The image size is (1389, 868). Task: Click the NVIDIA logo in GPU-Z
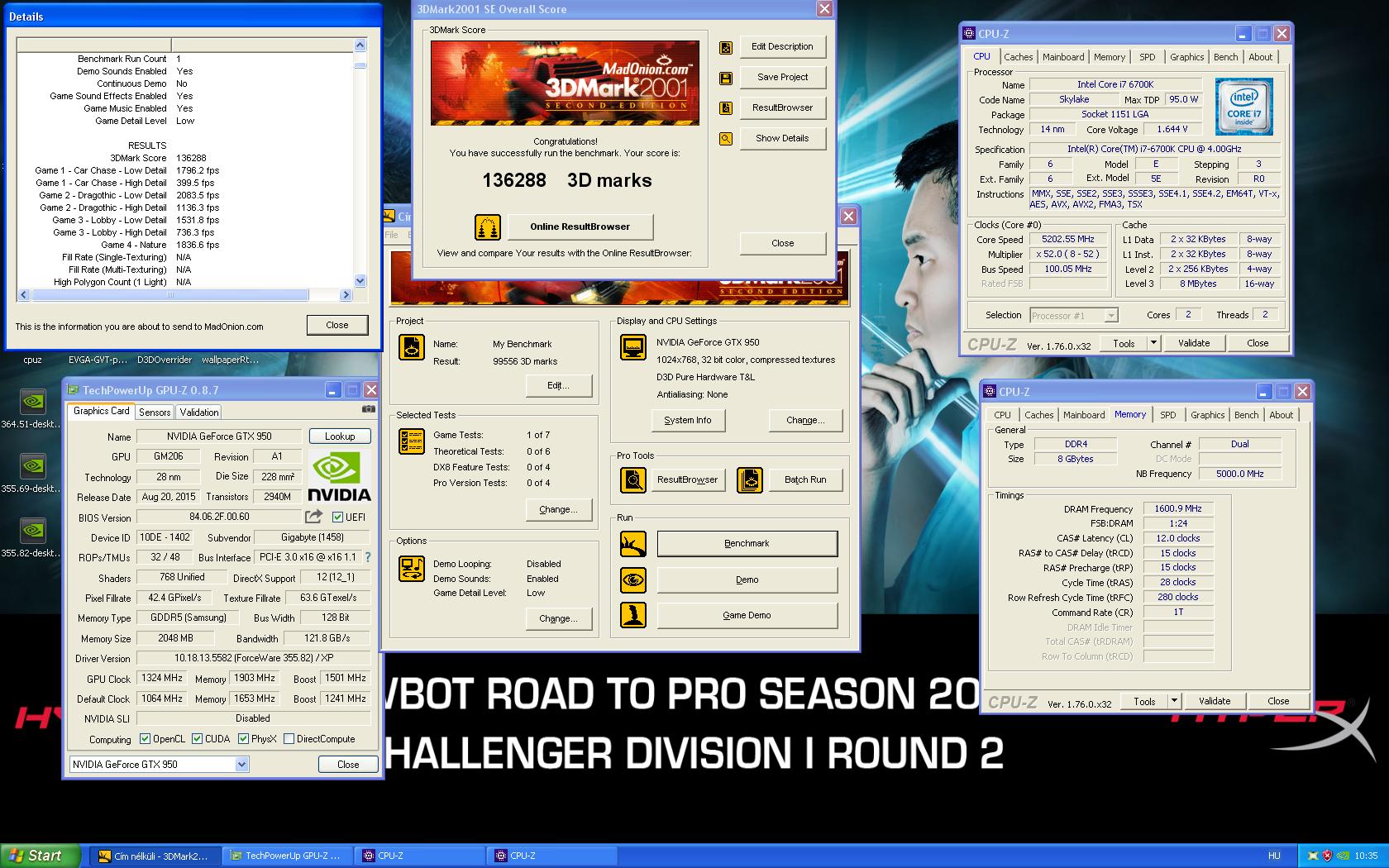(x=339, y=477)
